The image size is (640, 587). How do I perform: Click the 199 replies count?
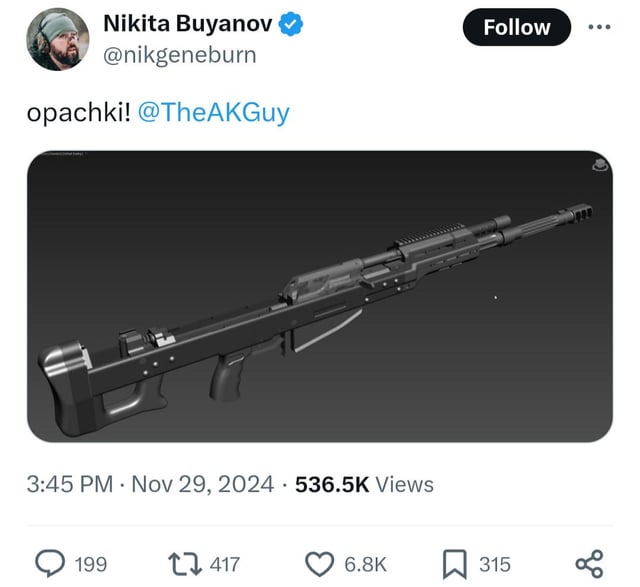pos(91,565)
